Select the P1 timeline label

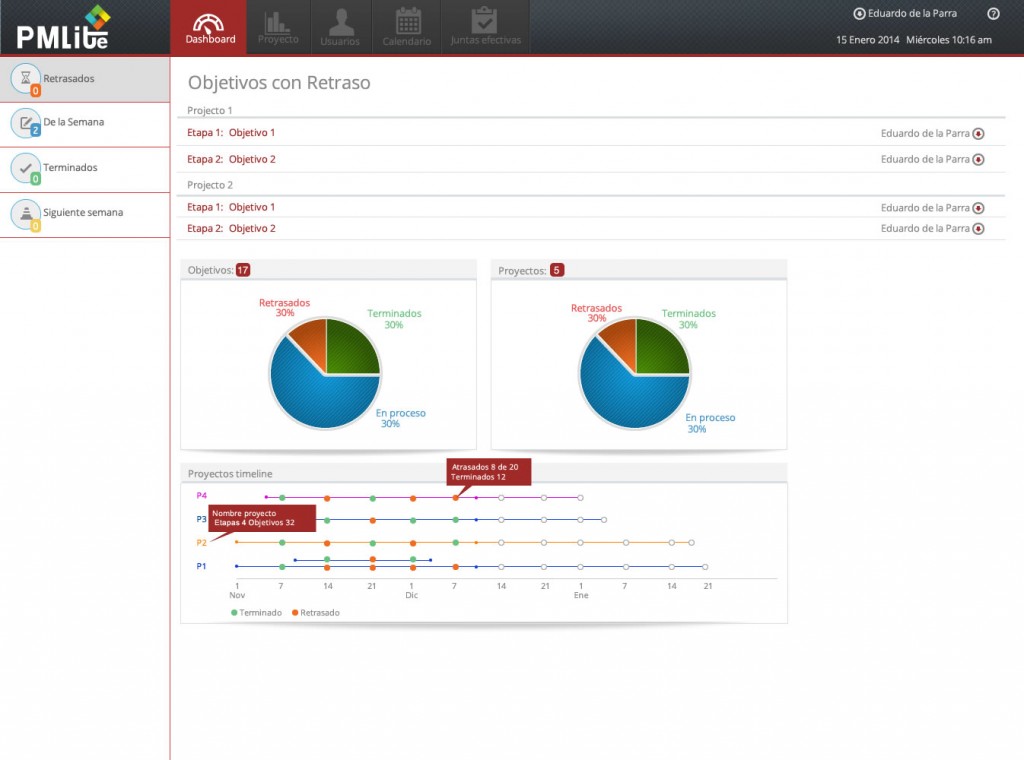point(201,566)
